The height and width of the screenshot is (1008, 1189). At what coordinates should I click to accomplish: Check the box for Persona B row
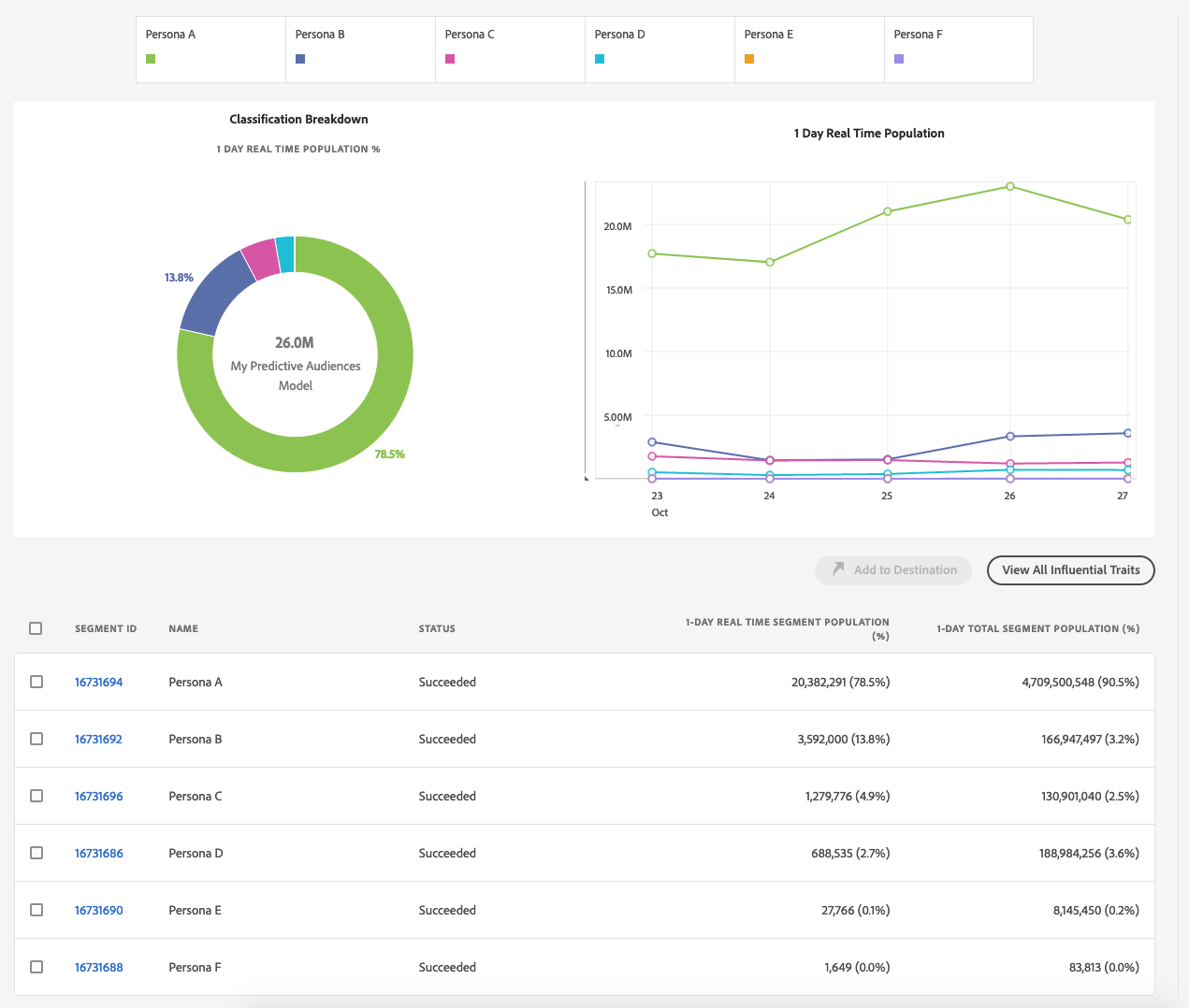pyautogui.click(x=36, y=739)
